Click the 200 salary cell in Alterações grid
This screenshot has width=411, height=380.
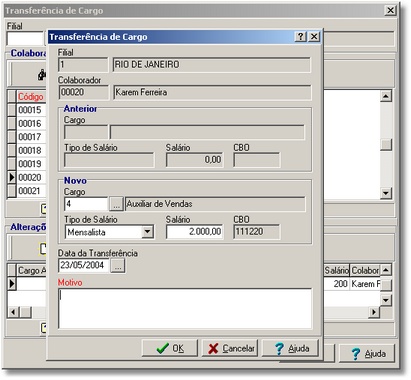point(337,284)
